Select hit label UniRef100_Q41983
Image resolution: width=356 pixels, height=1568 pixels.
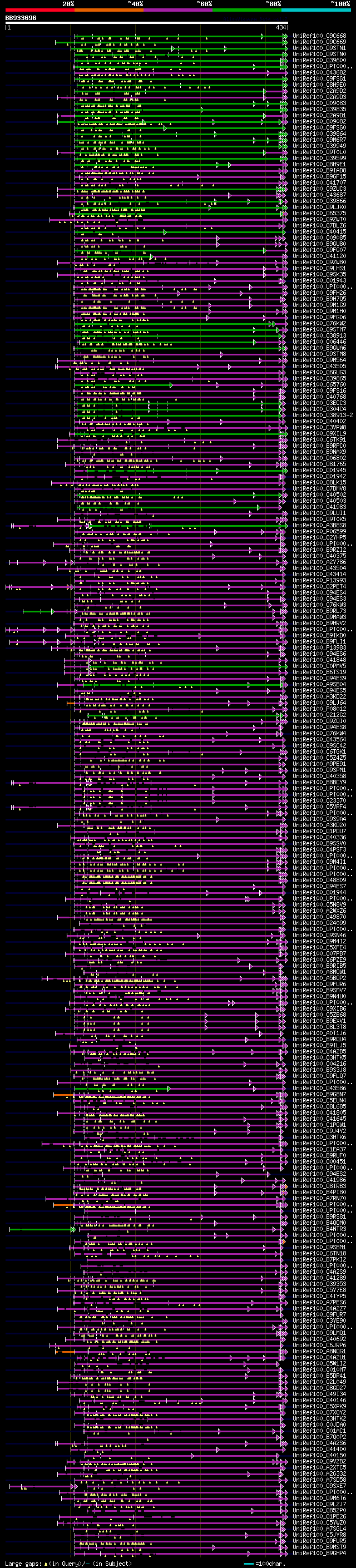coord(319,507)
